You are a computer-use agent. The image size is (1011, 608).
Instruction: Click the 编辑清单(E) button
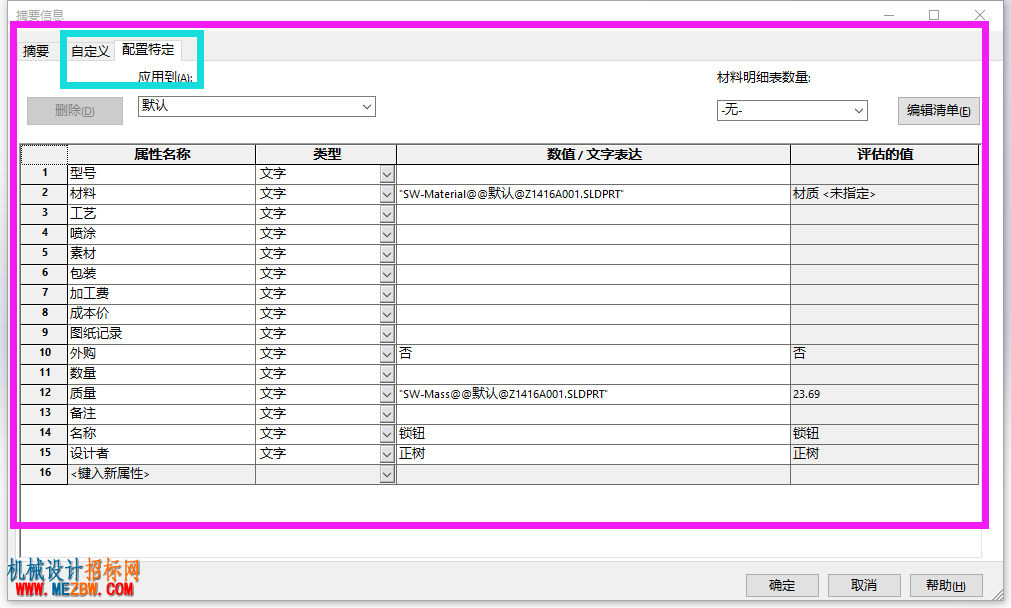coord(938,110)
